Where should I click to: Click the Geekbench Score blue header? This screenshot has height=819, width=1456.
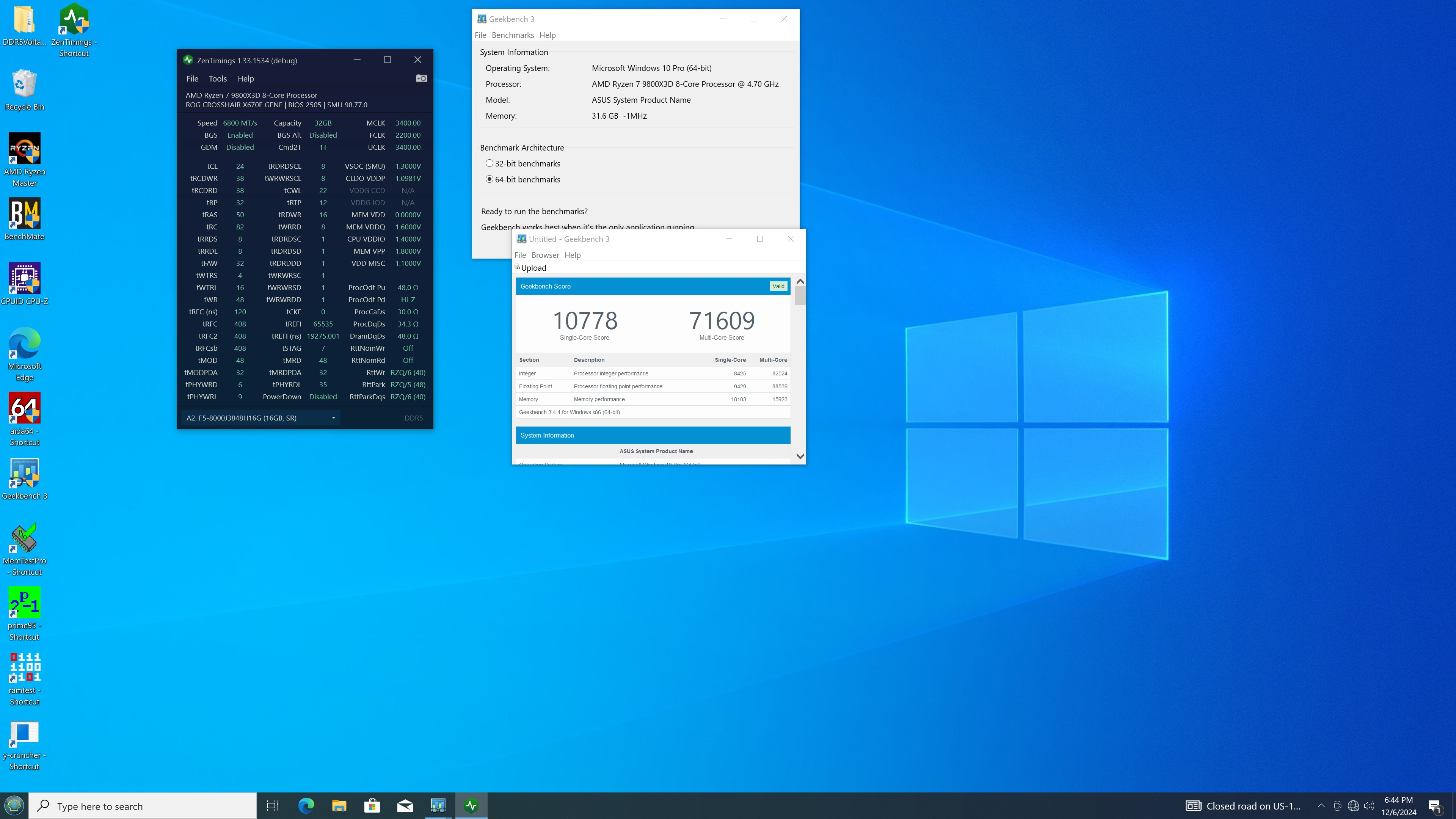coord(653,286)
